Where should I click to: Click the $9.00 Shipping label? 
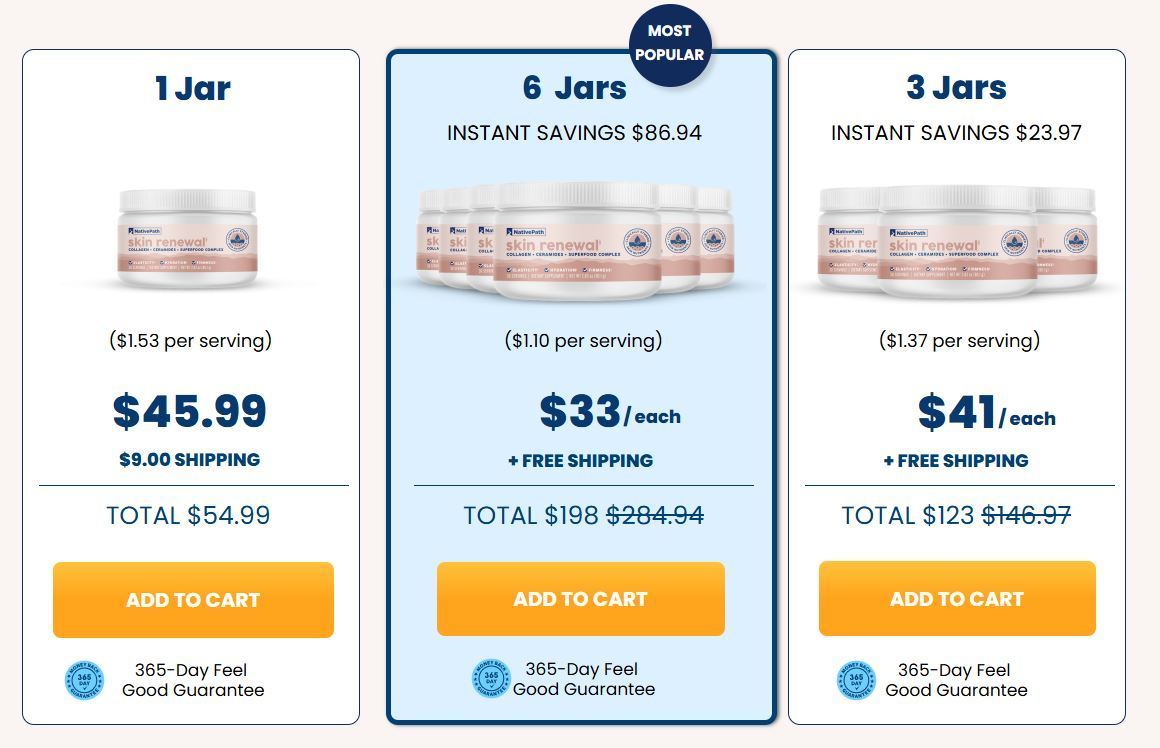(190, 460)
